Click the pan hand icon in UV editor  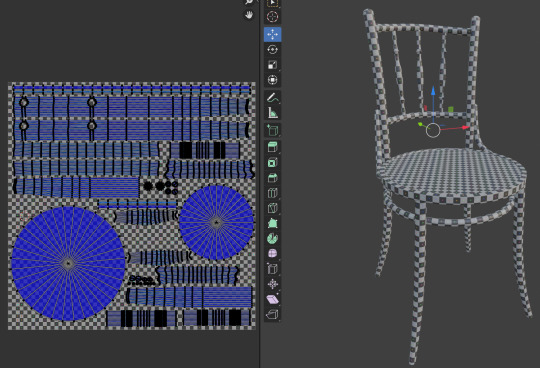[249, 15]
